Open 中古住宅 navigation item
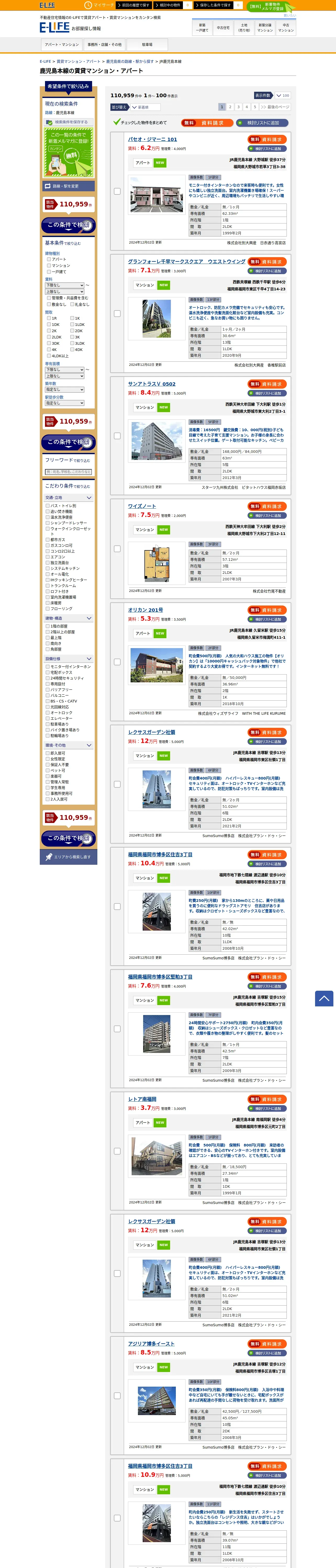This screenshot has width=336, height=1568. (223, 27)
